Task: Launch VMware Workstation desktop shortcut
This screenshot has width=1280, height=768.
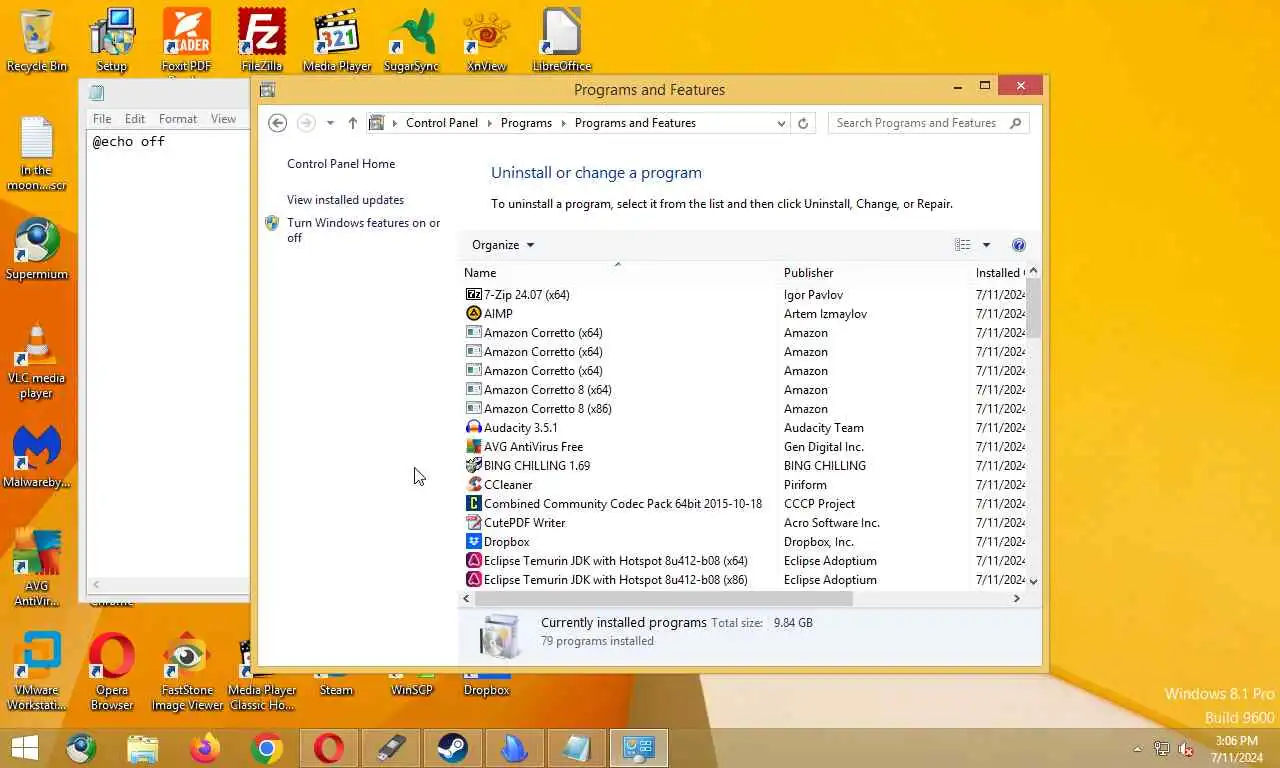Action: point(37,672)
